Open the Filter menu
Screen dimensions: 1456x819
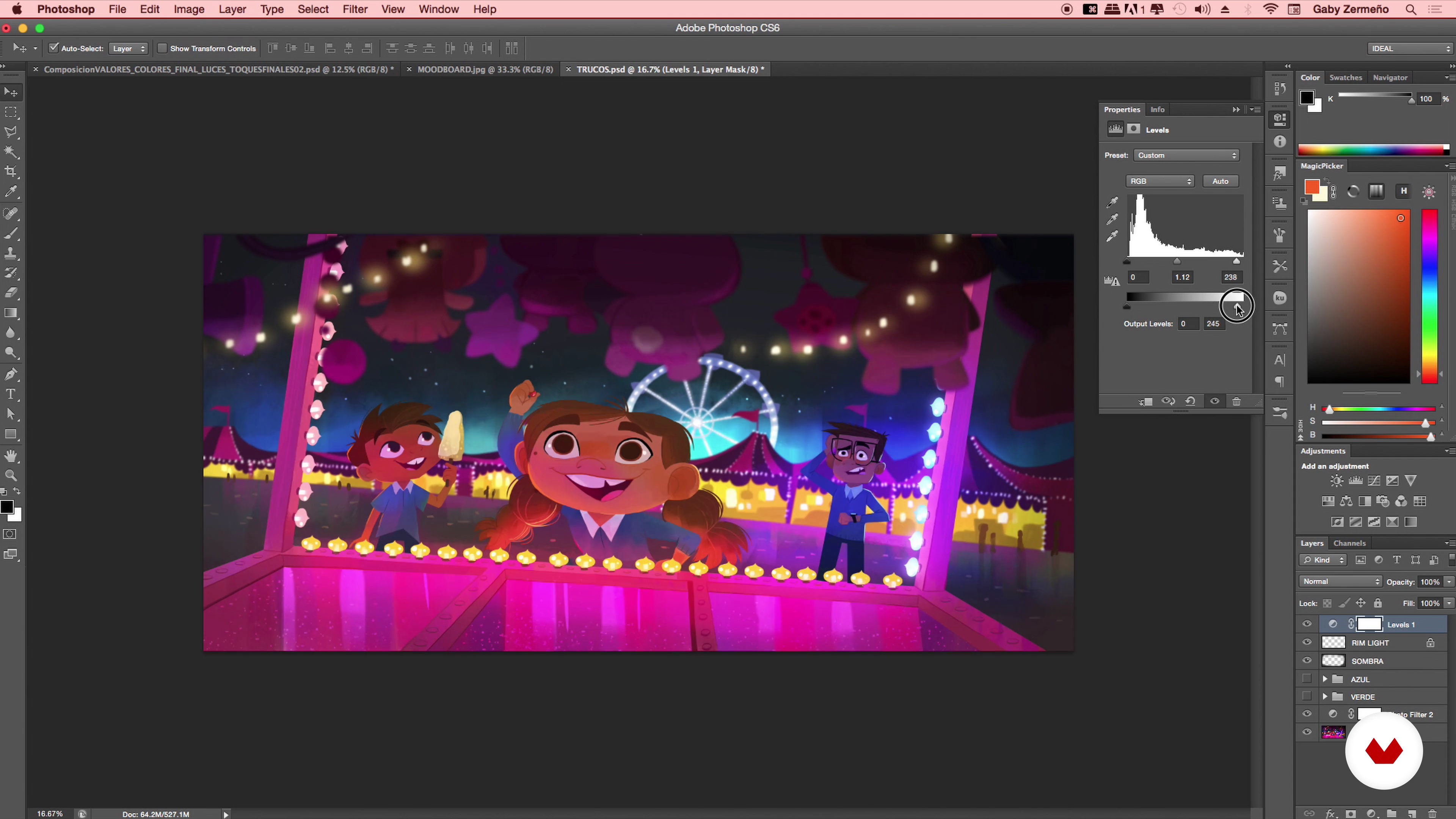click(355, 9)
